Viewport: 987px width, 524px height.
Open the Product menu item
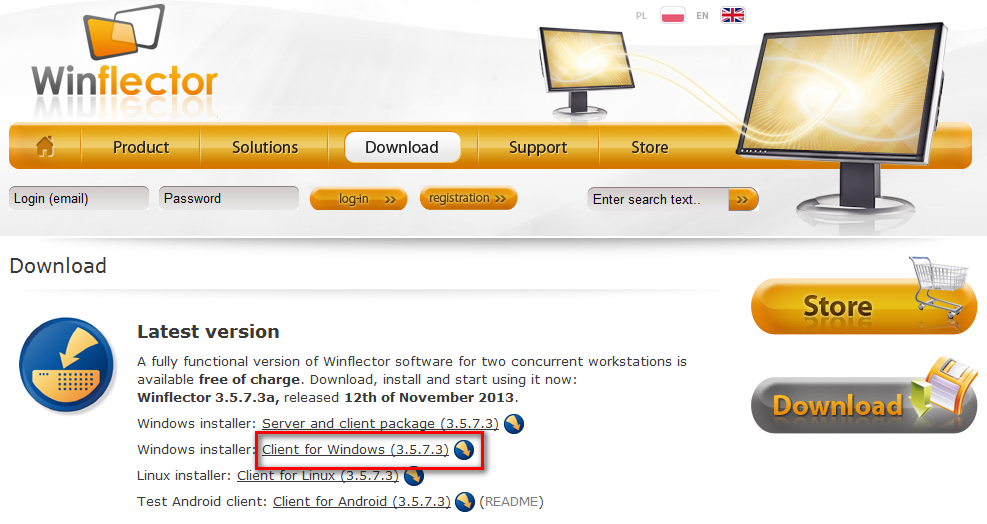pos(141,147)
